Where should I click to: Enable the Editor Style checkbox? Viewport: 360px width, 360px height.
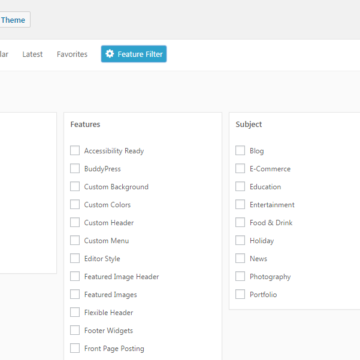pos(75,258)
